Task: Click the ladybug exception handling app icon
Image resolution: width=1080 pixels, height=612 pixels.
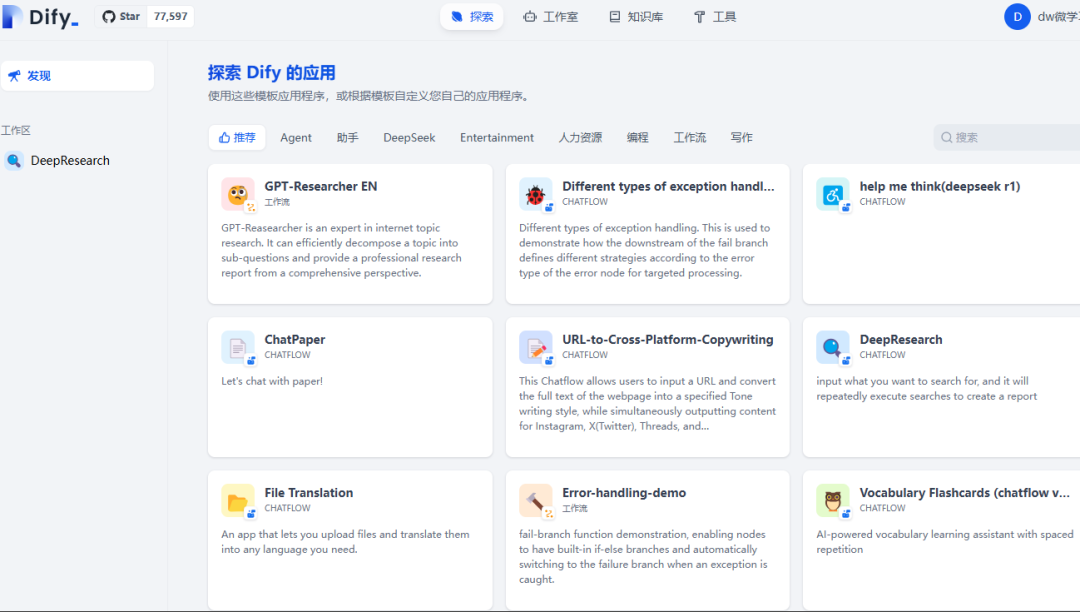Action: point(535,194)
